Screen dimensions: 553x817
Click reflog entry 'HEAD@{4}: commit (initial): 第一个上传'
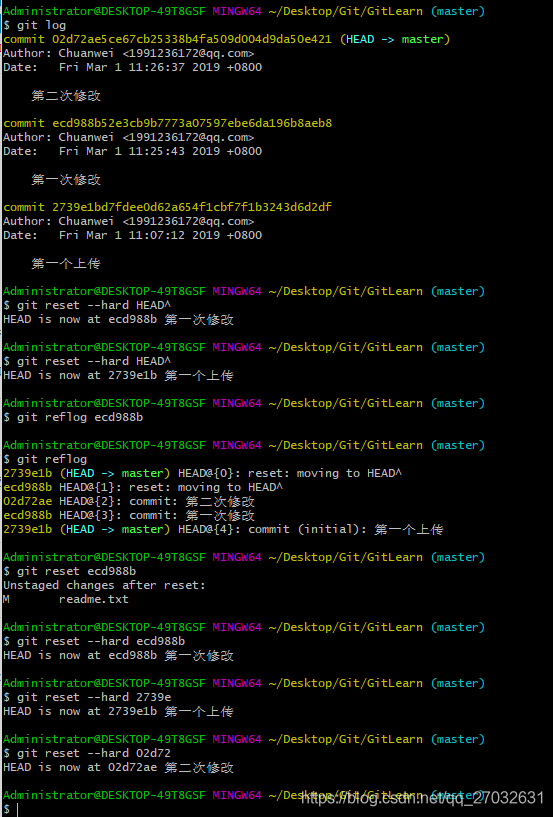(311, 529)
